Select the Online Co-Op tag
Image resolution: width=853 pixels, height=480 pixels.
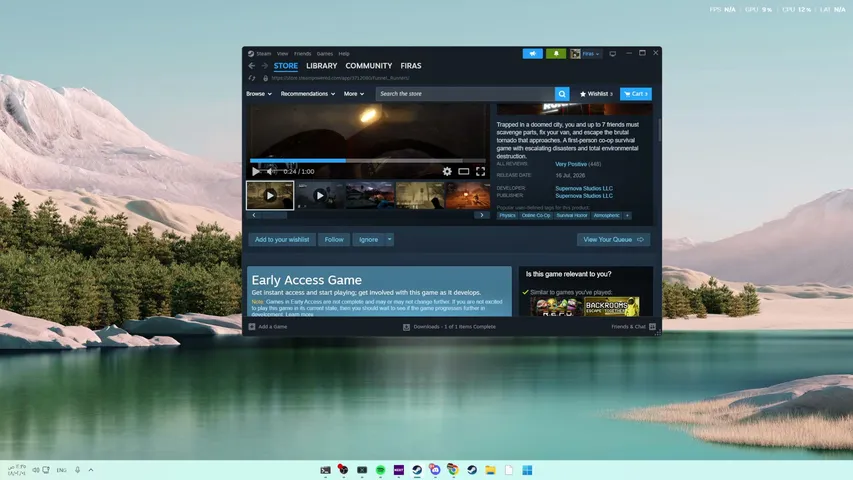coord(536,216)
